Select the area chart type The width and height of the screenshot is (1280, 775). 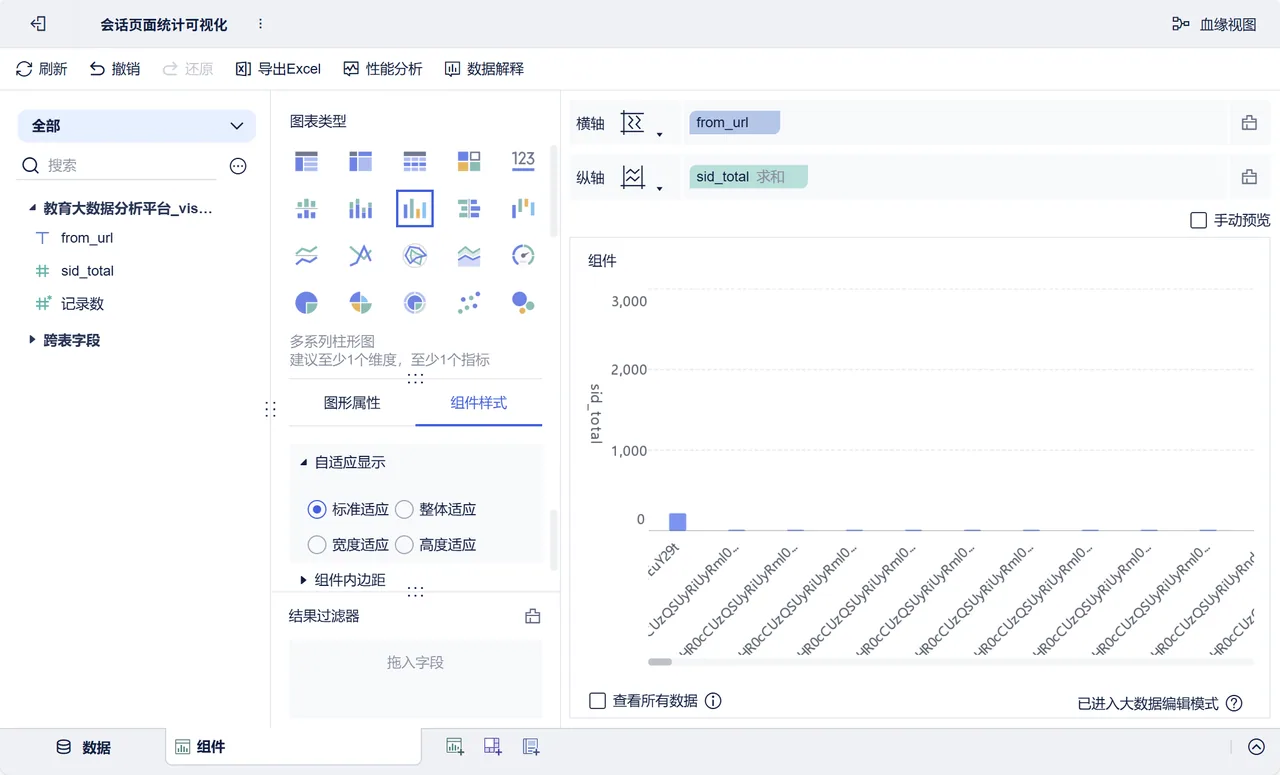pos(469,256)
